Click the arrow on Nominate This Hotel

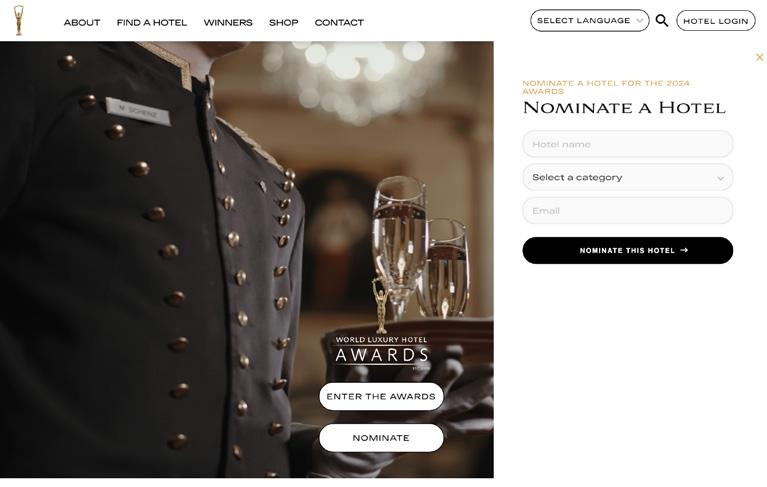click(684, 250)
